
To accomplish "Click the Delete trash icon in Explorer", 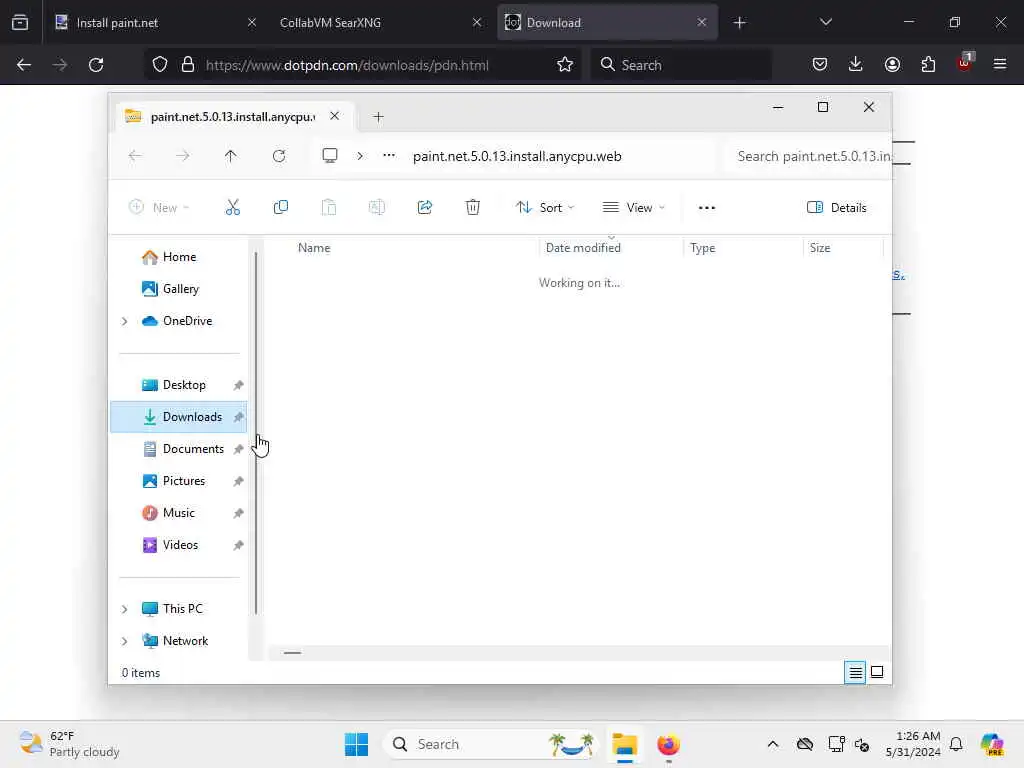I will coord(473,208).
